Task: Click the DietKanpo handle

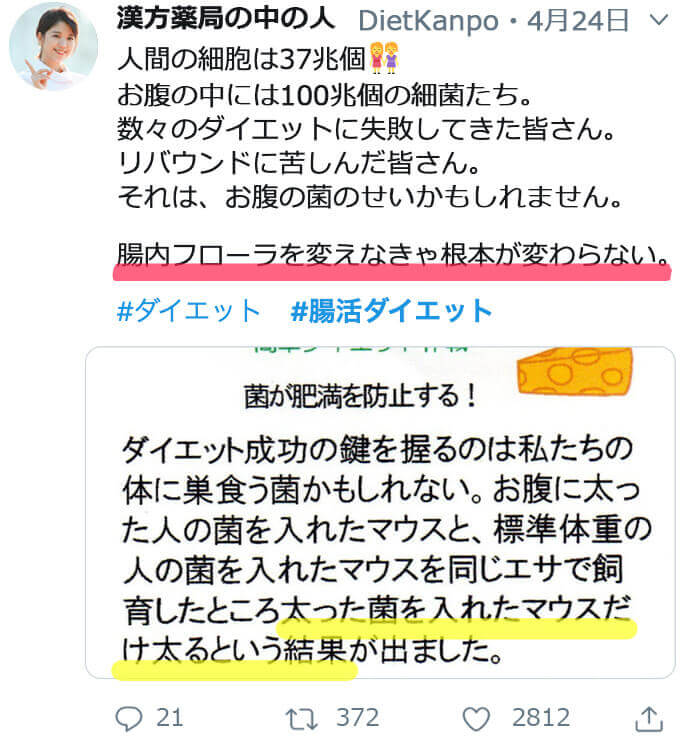Action: (428, 21)
